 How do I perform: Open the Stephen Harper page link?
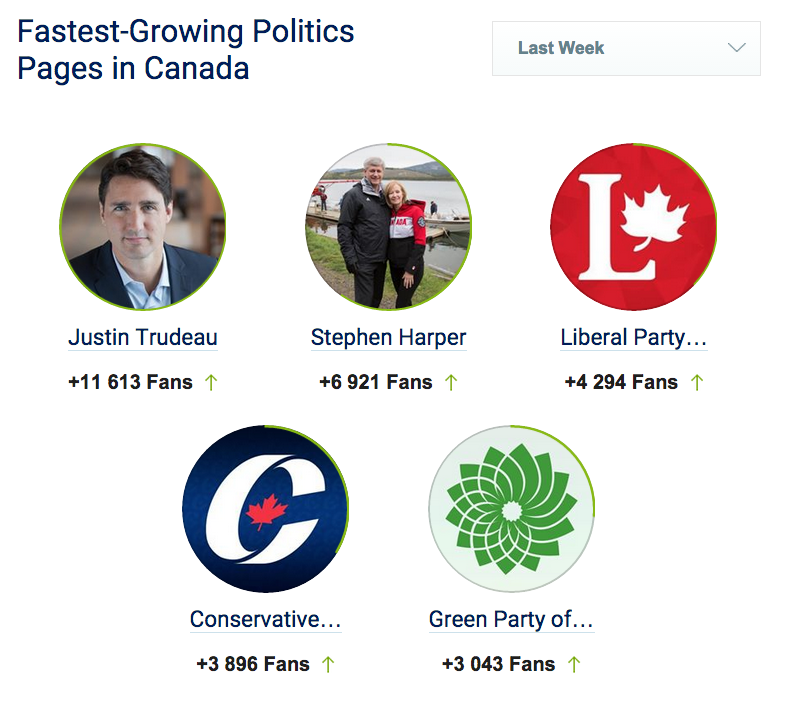388,337
